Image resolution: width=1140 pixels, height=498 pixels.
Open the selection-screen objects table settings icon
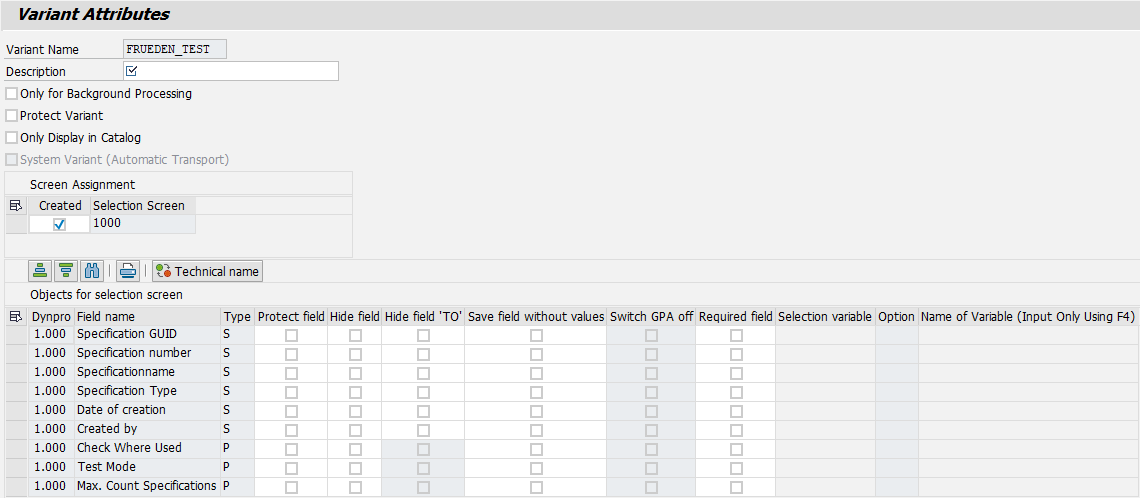pyautogui.click(x=15, y=317)
